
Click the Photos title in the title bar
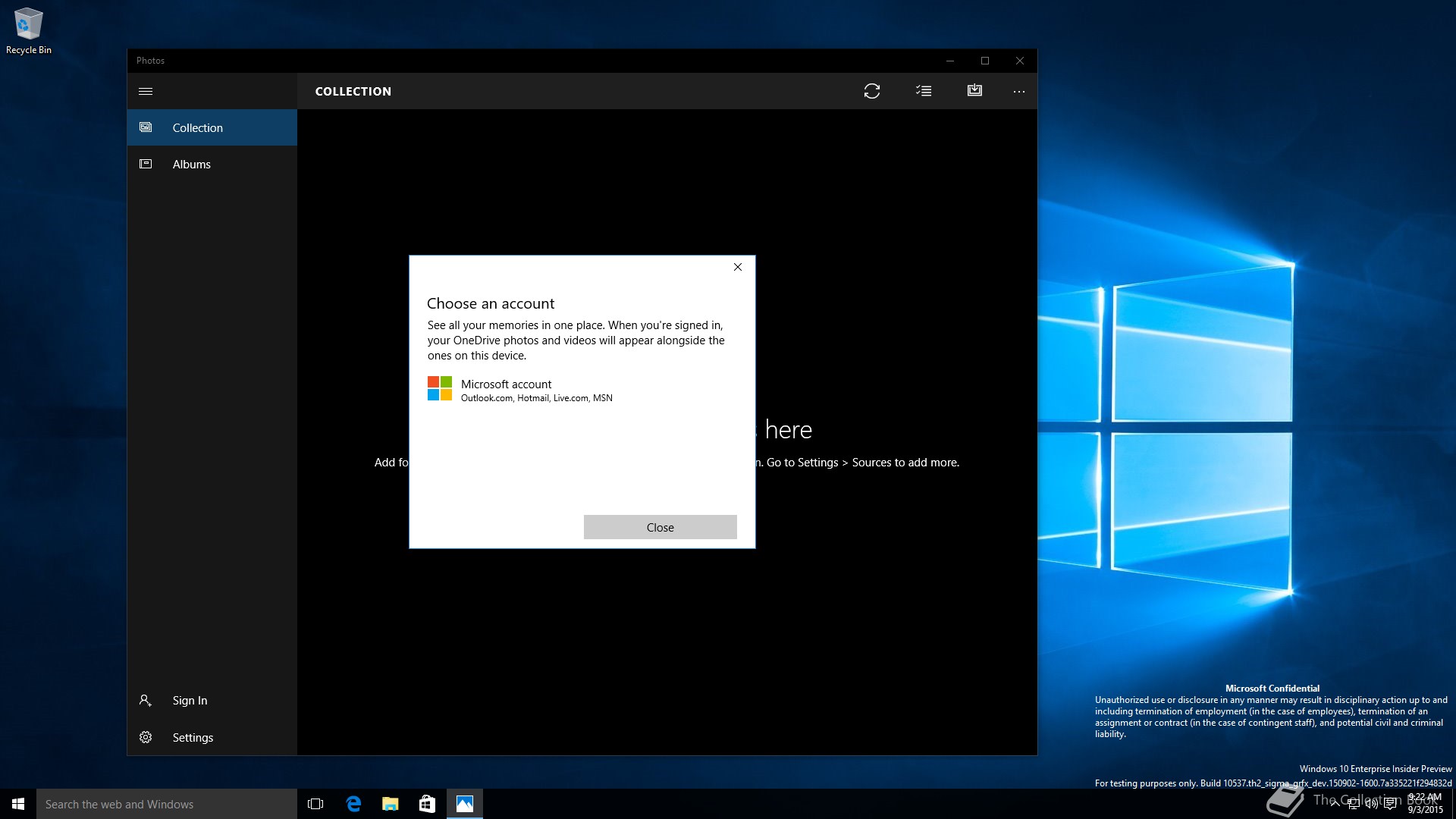click(150, 61)
